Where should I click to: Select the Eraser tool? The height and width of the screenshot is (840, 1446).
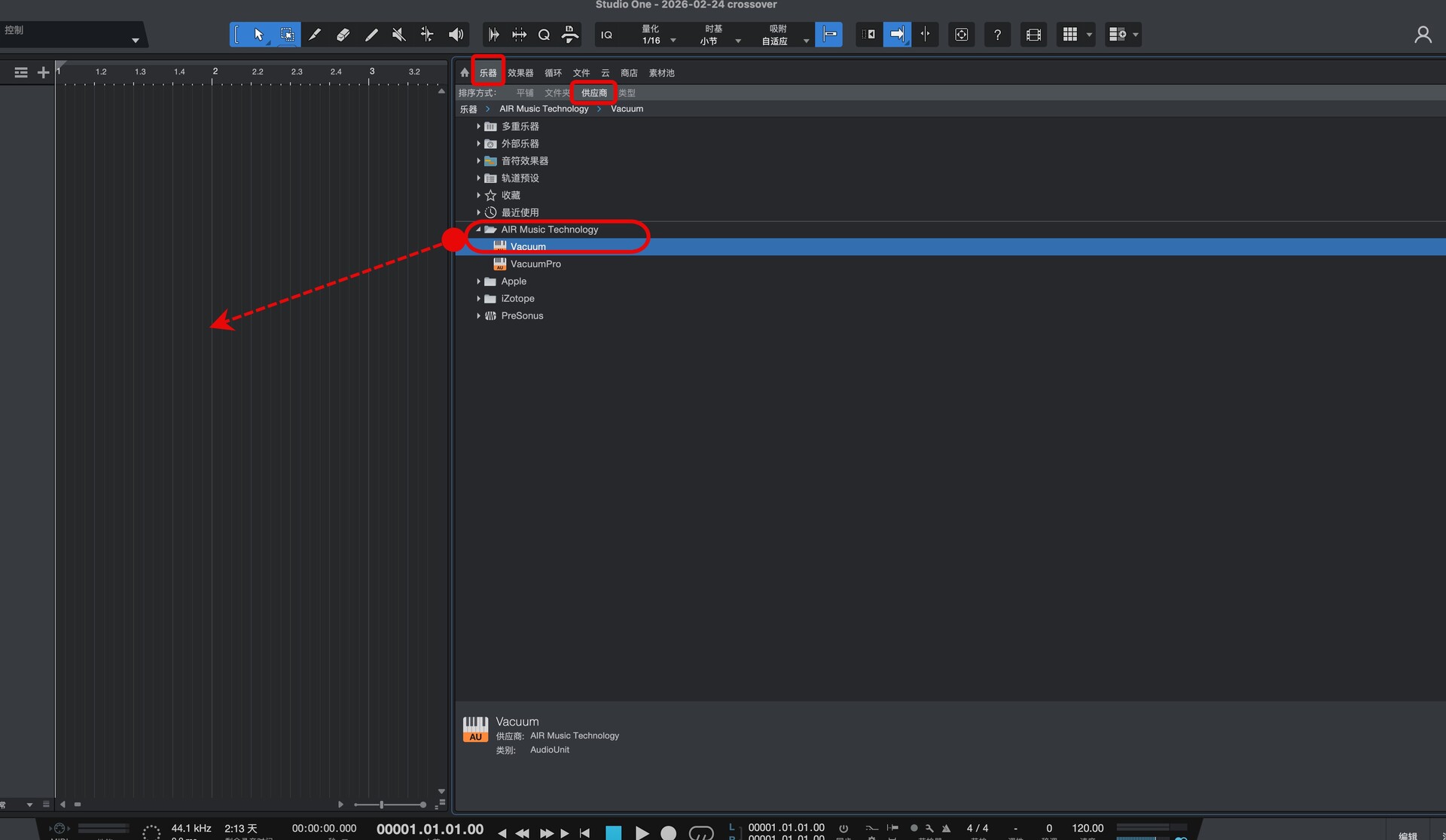pos(343,35)
